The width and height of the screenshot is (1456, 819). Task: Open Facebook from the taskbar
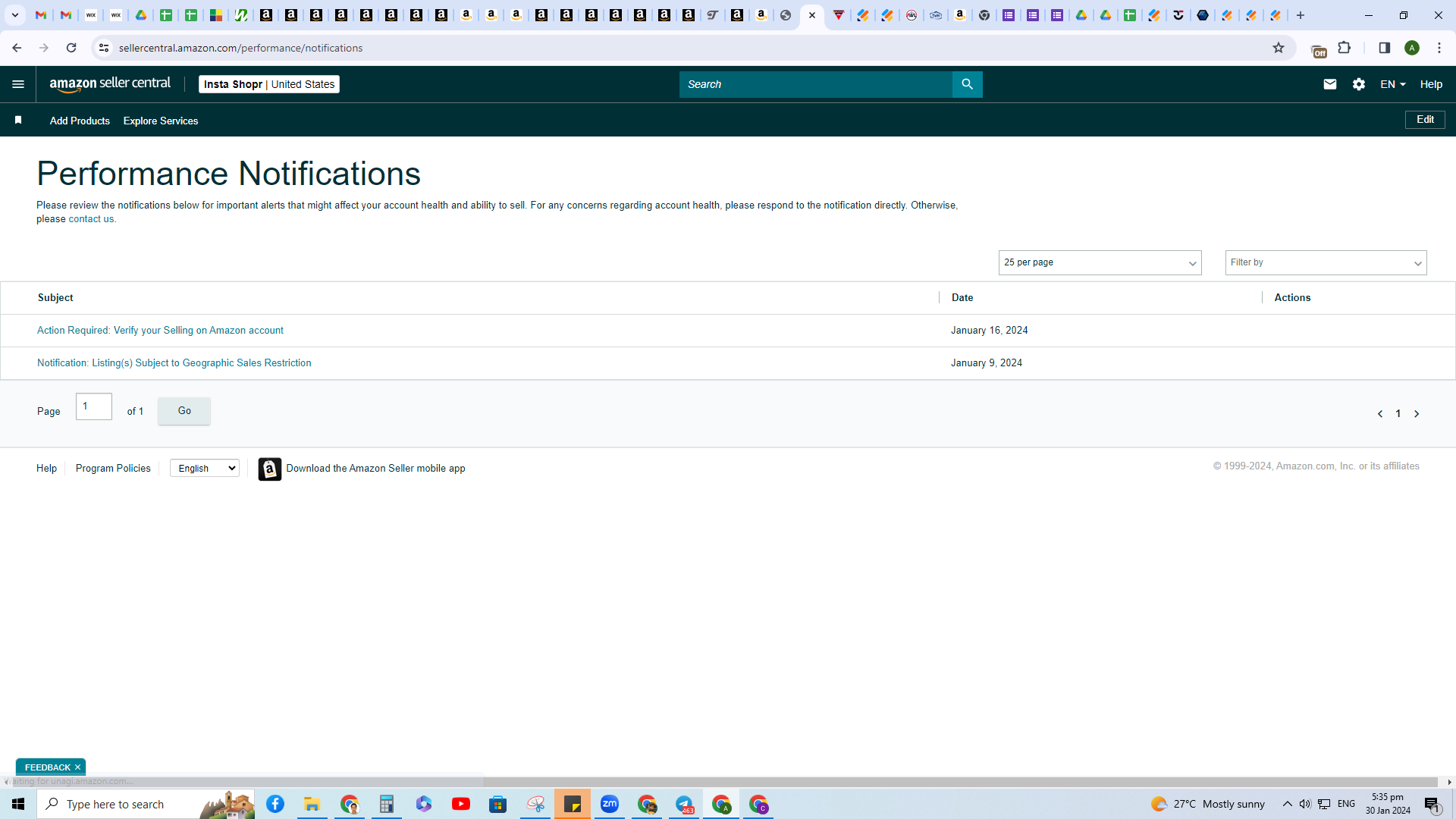(x=275, y=804)
